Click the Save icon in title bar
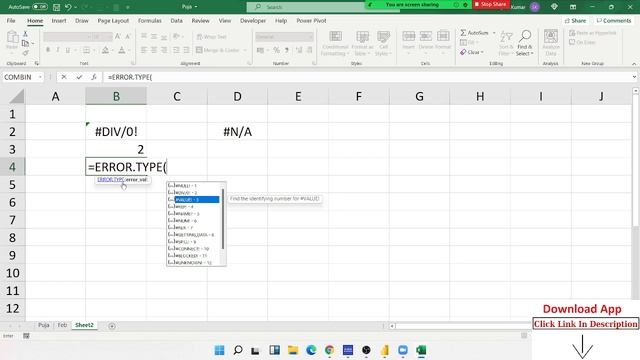 [x=56, y=7]
